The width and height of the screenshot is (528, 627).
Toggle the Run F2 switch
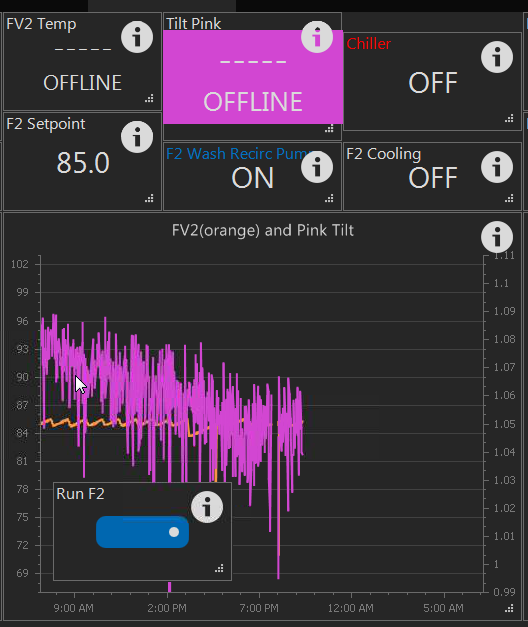[x=142, y=532]
